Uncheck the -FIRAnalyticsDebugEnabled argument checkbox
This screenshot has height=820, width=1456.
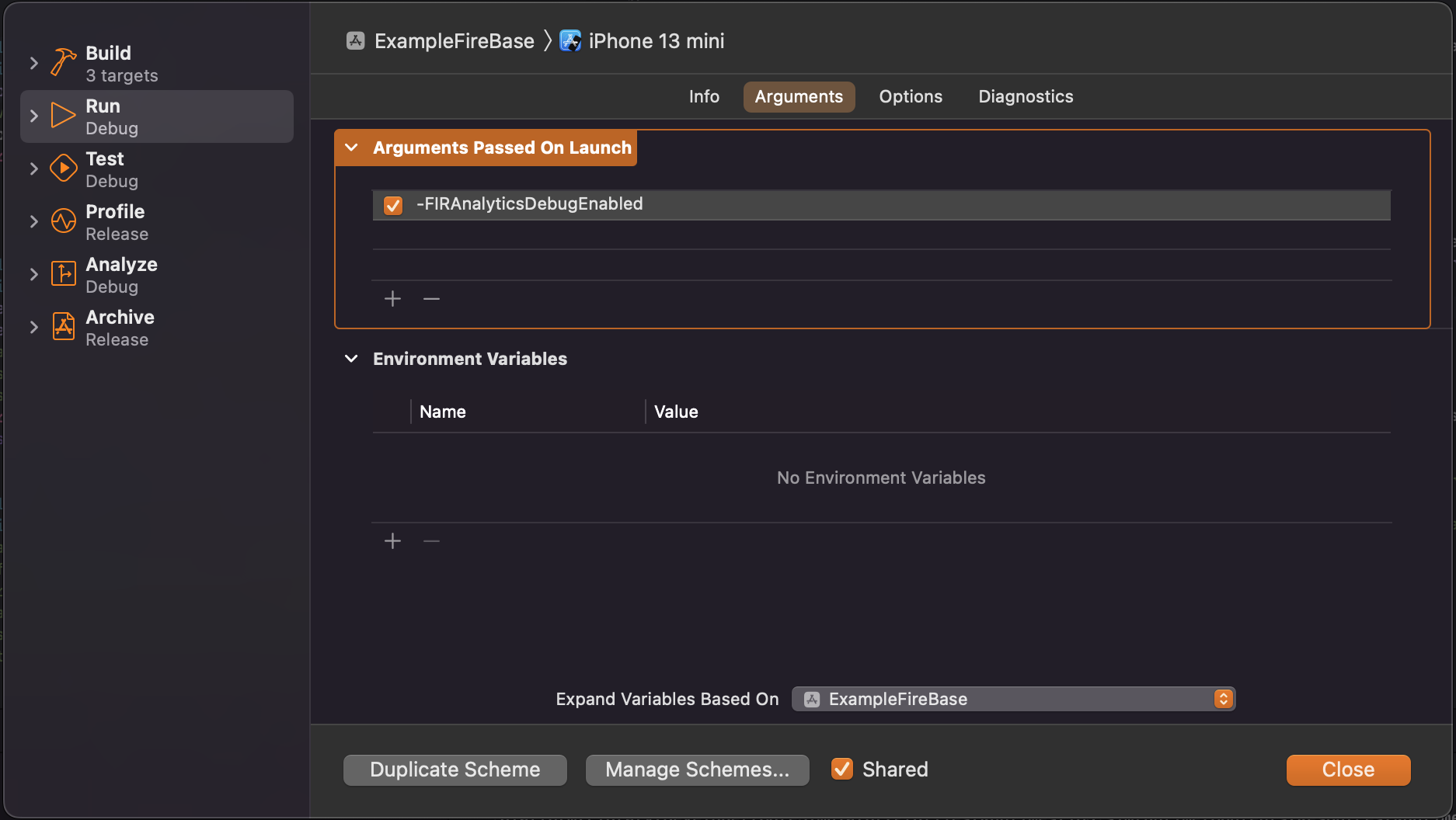click(x=393, y=205)
